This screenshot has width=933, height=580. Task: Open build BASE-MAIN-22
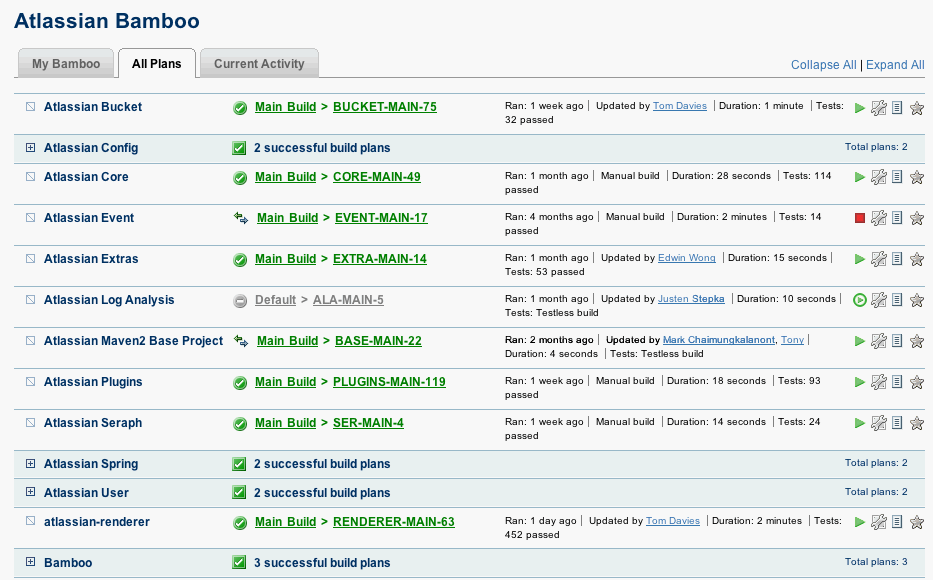(378, 341)
